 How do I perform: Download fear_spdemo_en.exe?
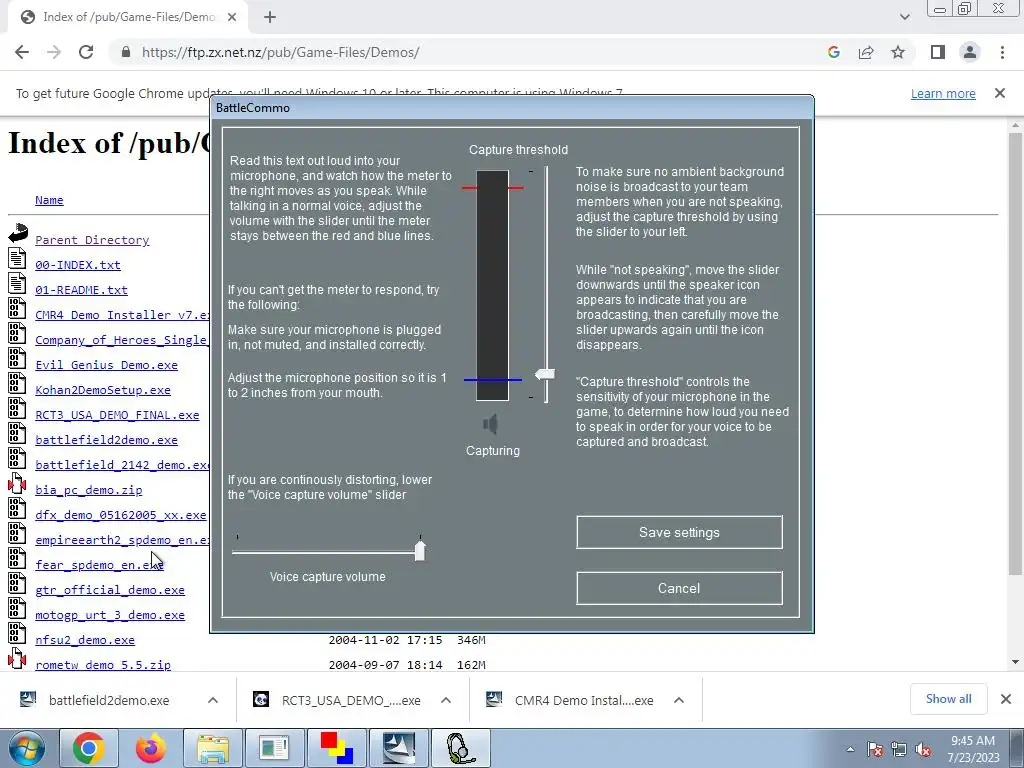point(99,565)
